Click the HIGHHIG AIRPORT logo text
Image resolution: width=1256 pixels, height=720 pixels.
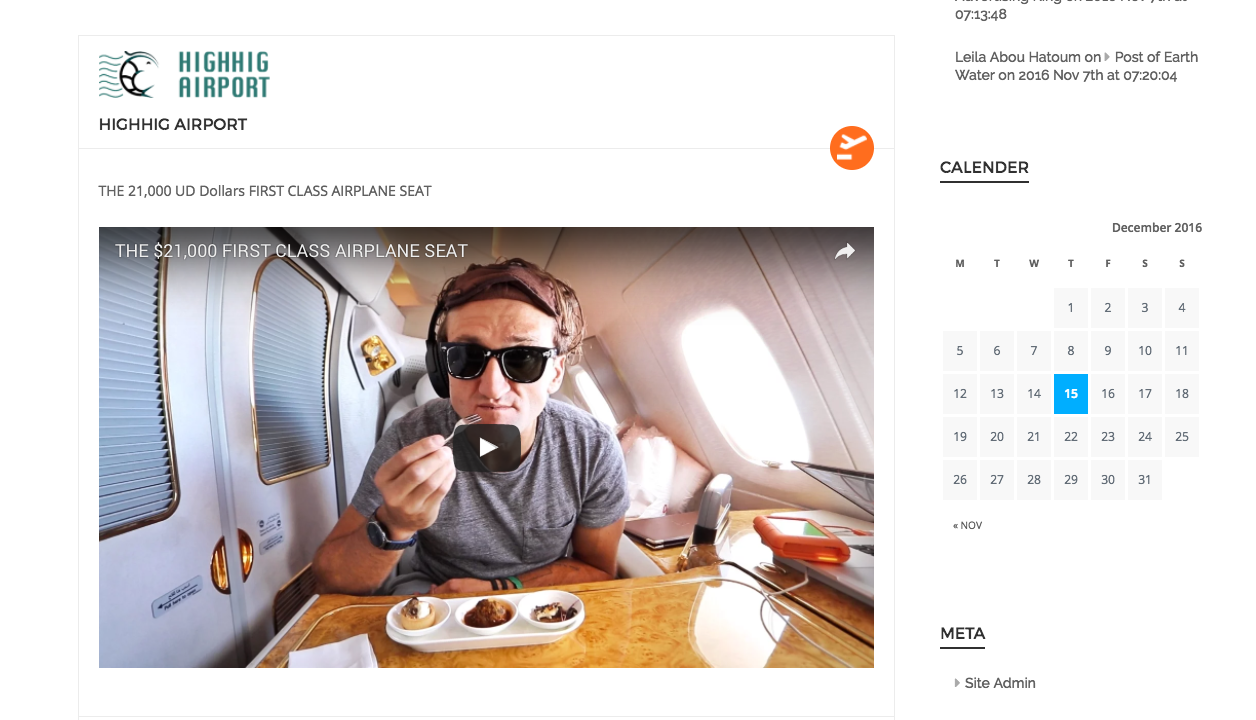click(224, 75)
